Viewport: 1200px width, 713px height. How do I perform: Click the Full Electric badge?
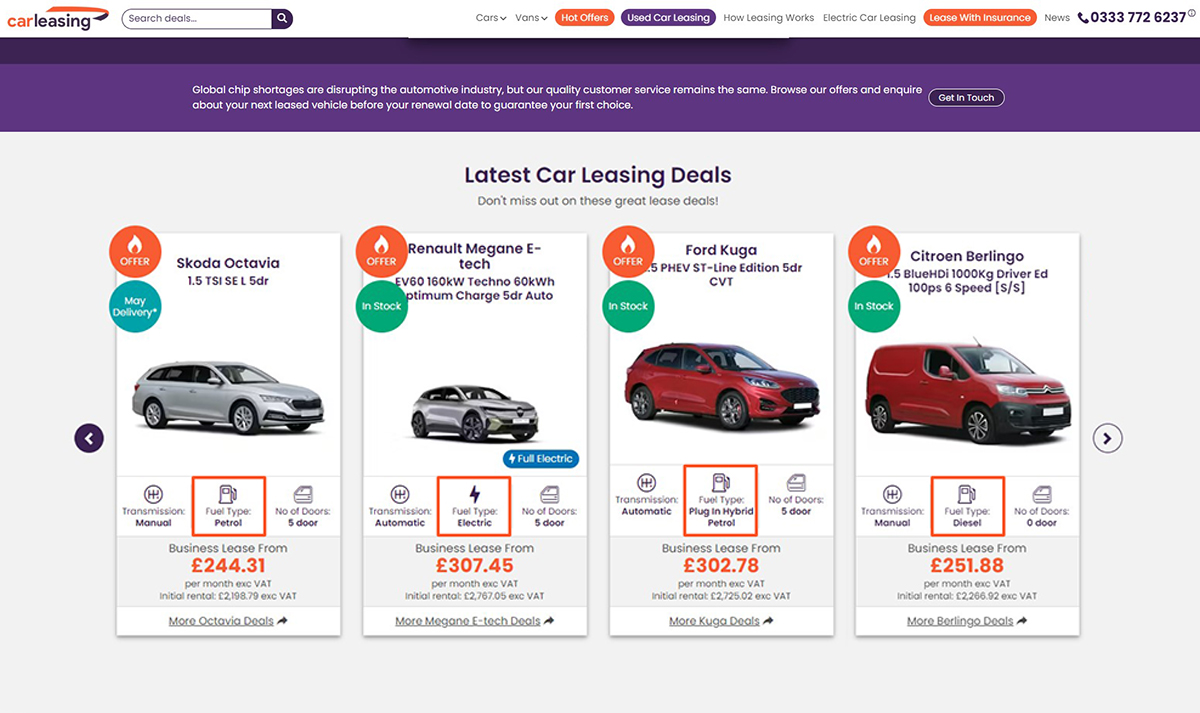coord(541,459)
